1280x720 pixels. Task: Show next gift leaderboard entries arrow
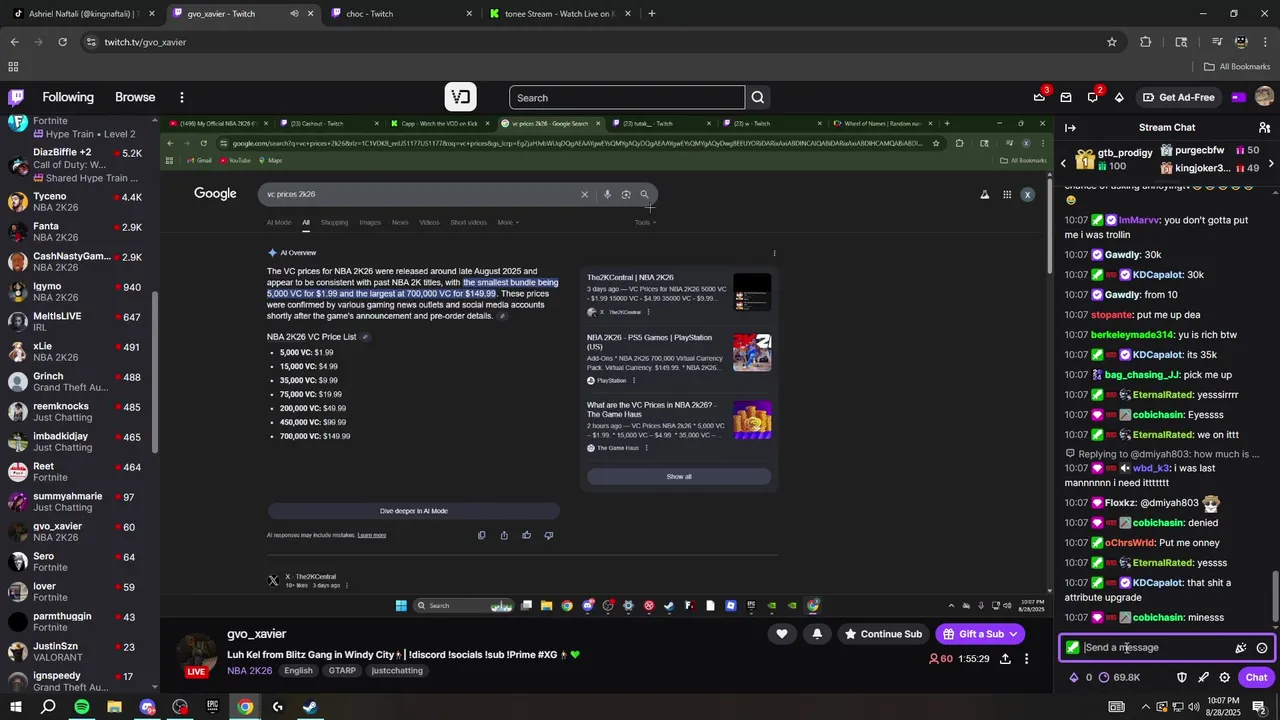1271,162
